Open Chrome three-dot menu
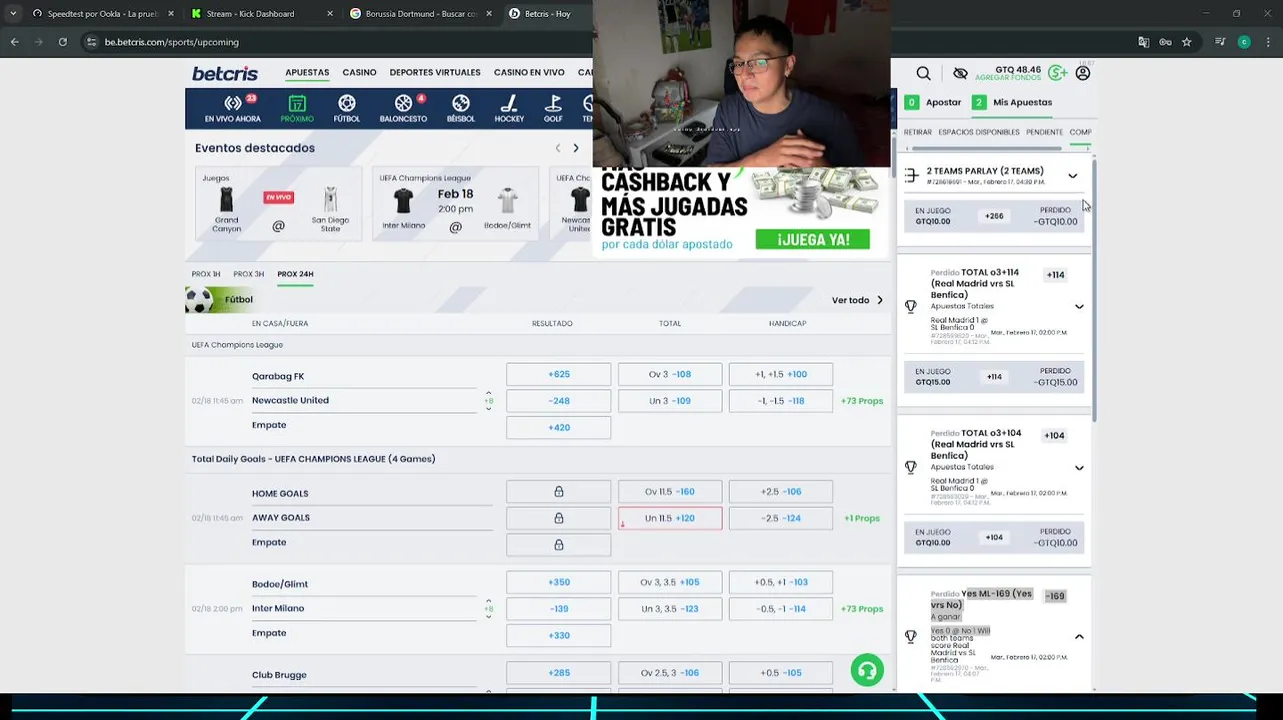 tap(1268, 42)
